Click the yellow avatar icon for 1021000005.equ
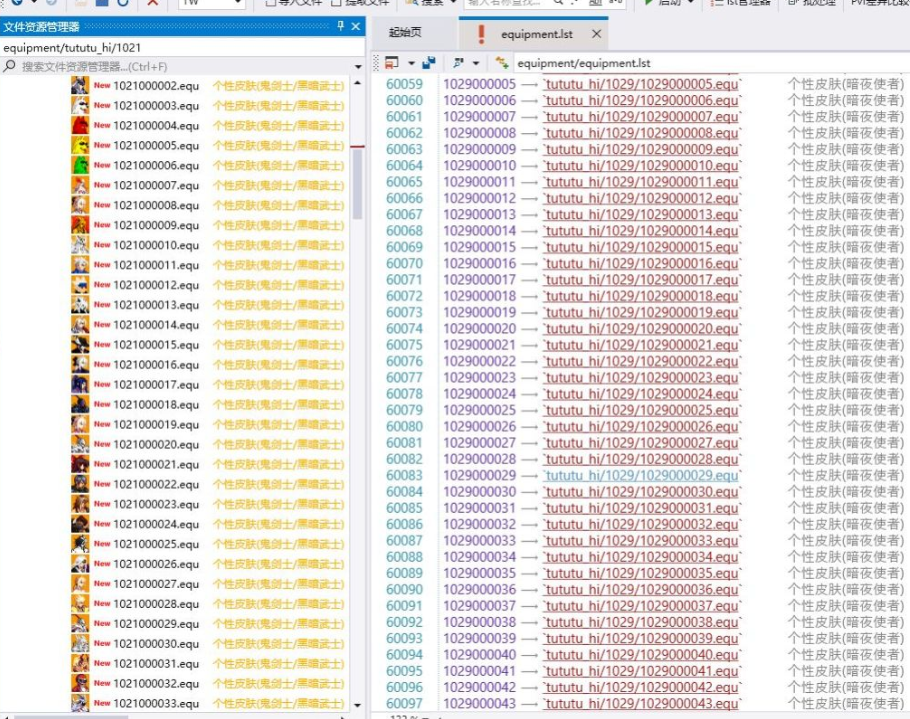 tap(80, 146)
